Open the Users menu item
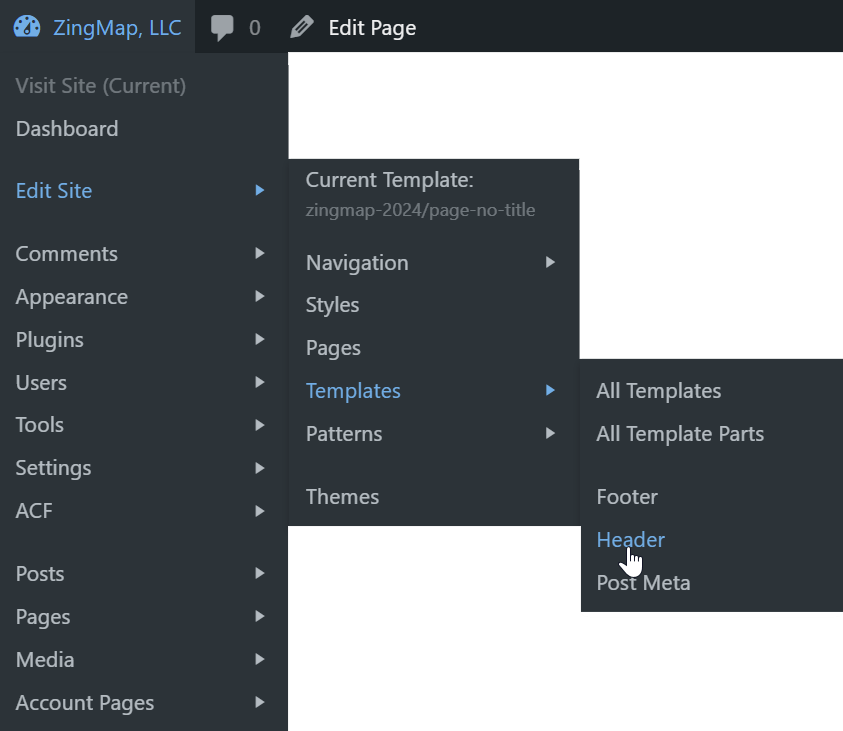The image size is (843, 731). 41,383
